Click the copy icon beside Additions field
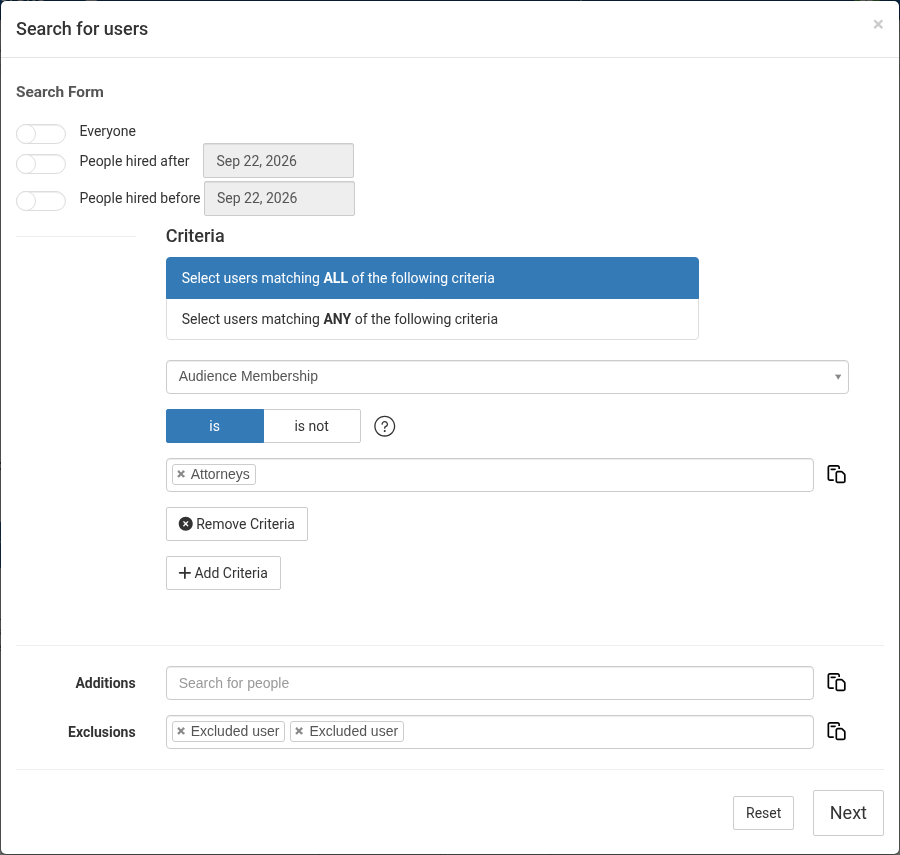 pos(836,682)
